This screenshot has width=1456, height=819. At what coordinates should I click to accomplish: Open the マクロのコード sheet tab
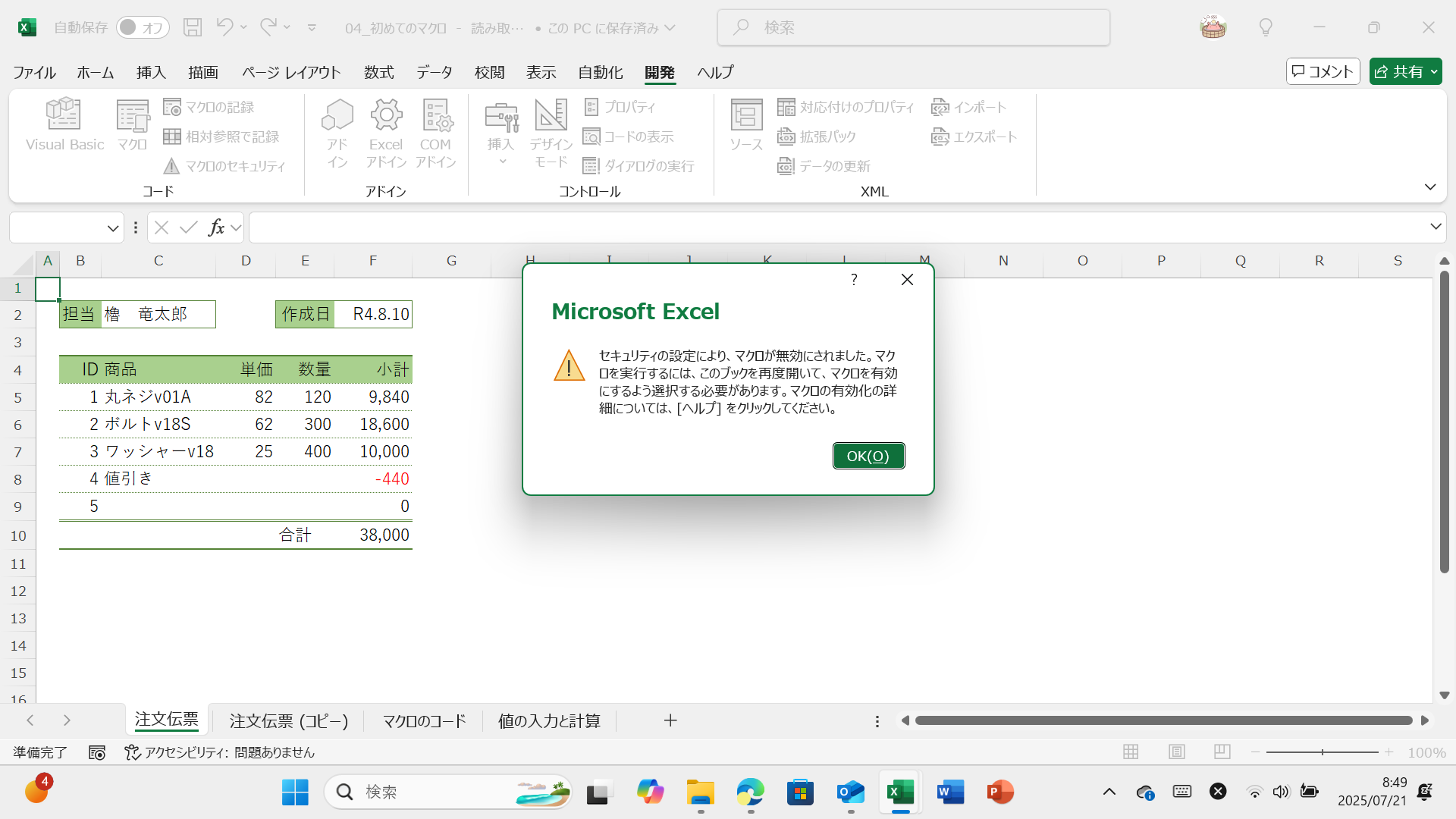point(422,720)
